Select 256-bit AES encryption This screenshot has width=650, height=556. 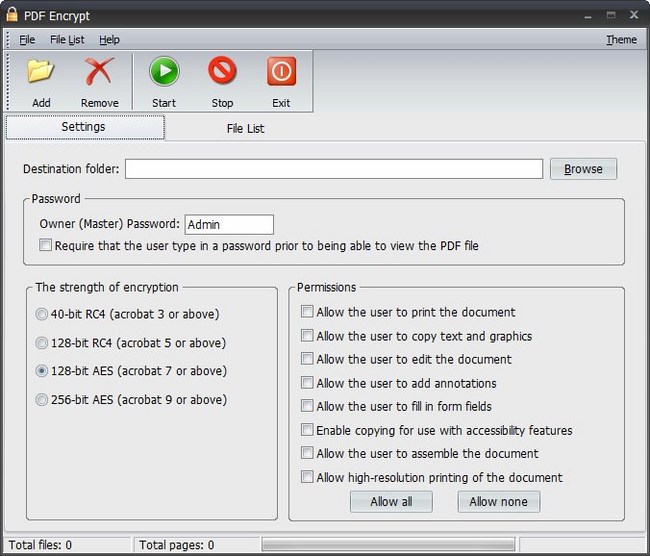pos(41,400)
